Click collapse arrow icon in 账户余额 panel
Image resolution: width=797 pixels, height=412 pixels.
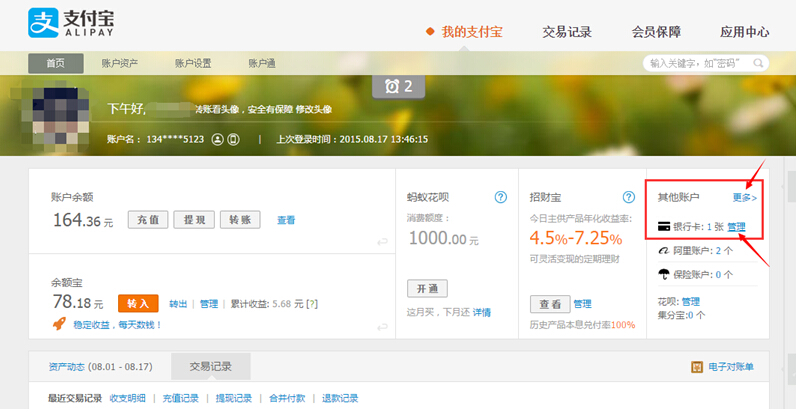click(x=382, y=242)
